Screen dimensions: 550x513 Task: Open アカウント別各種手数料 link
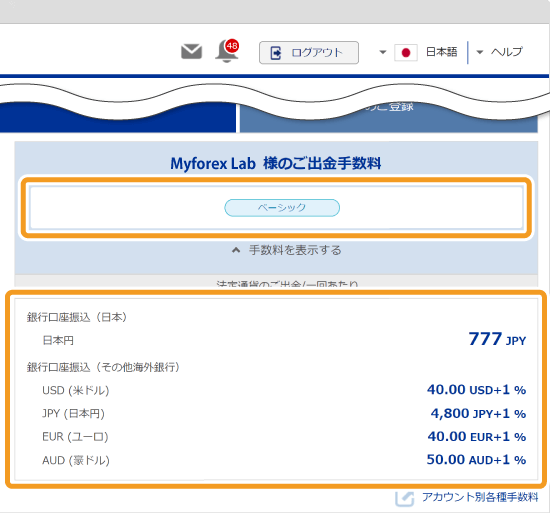pos(480,497)
